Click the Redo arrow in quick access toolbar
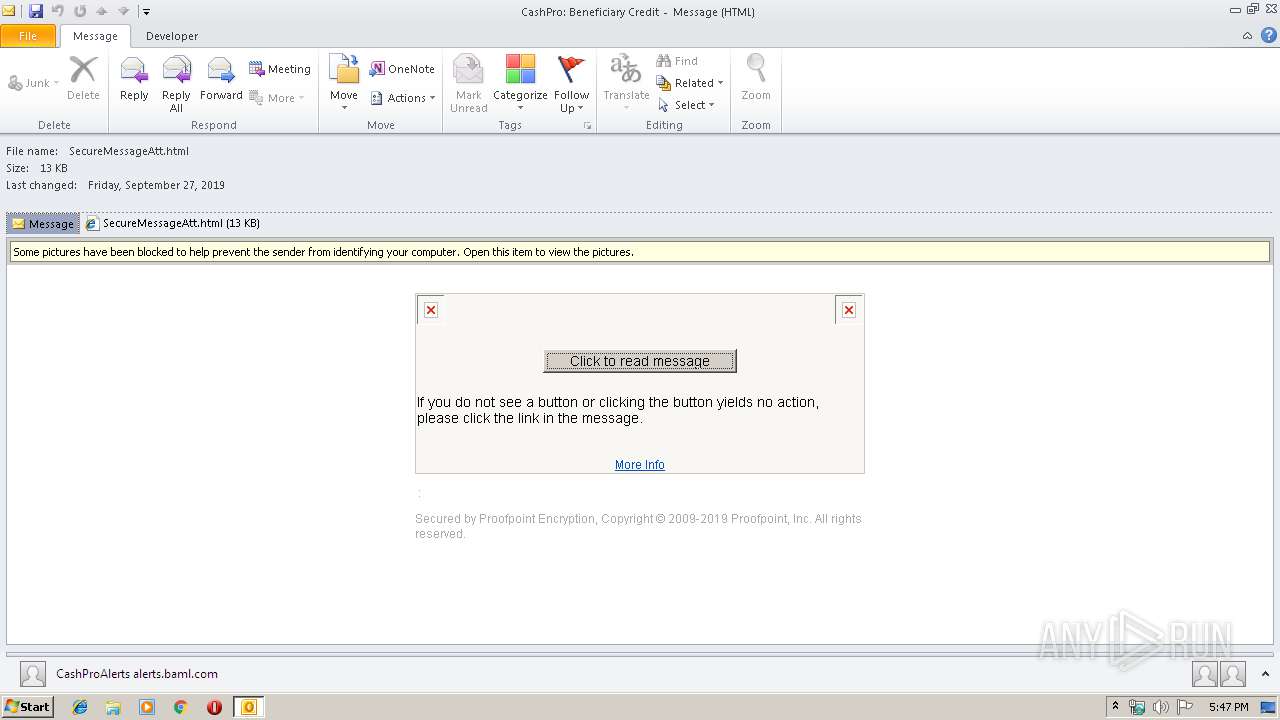 [80, 11]
